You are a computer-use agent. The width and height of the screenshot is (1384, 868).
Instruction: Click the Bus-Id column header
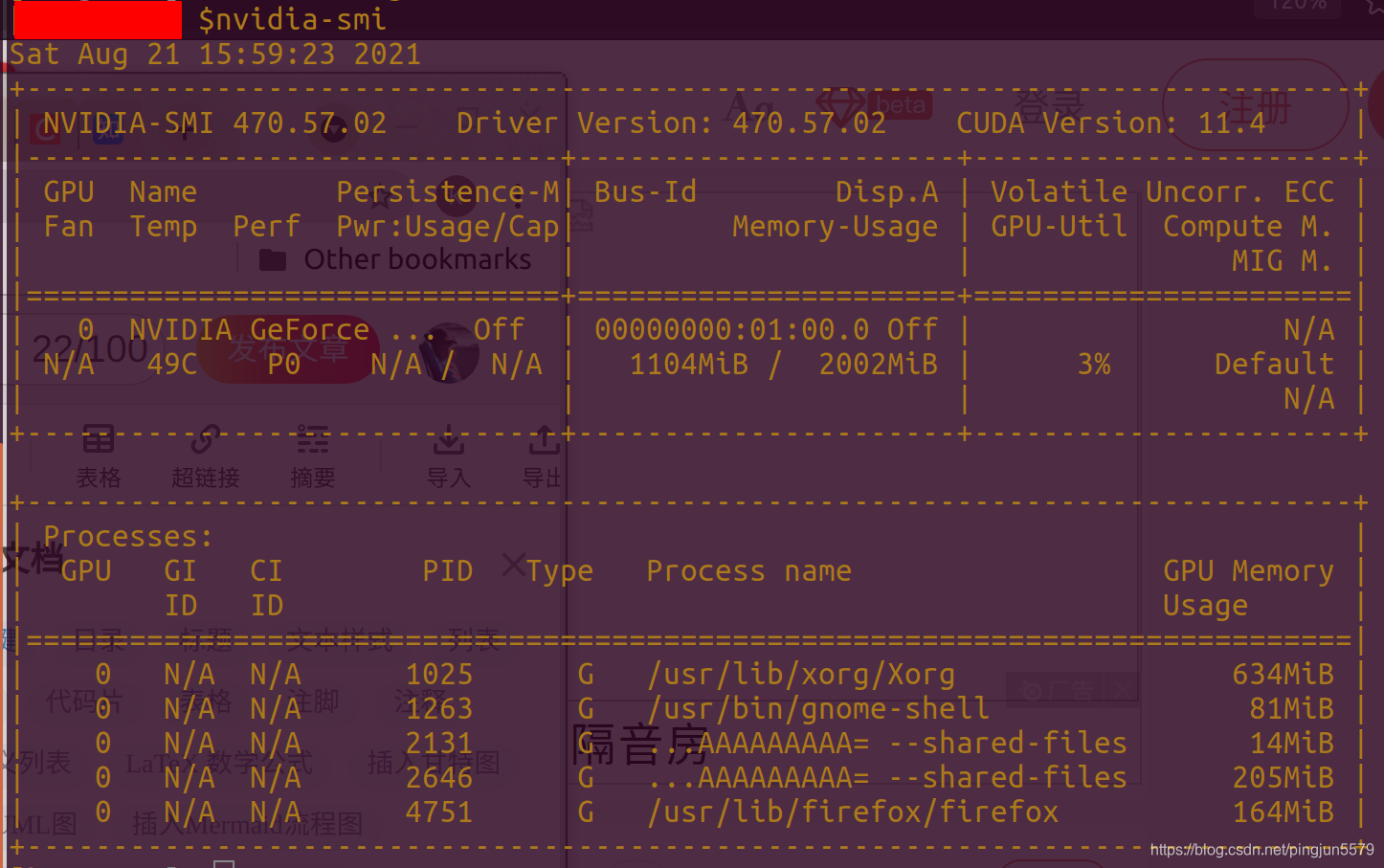[x=646, y=192]
